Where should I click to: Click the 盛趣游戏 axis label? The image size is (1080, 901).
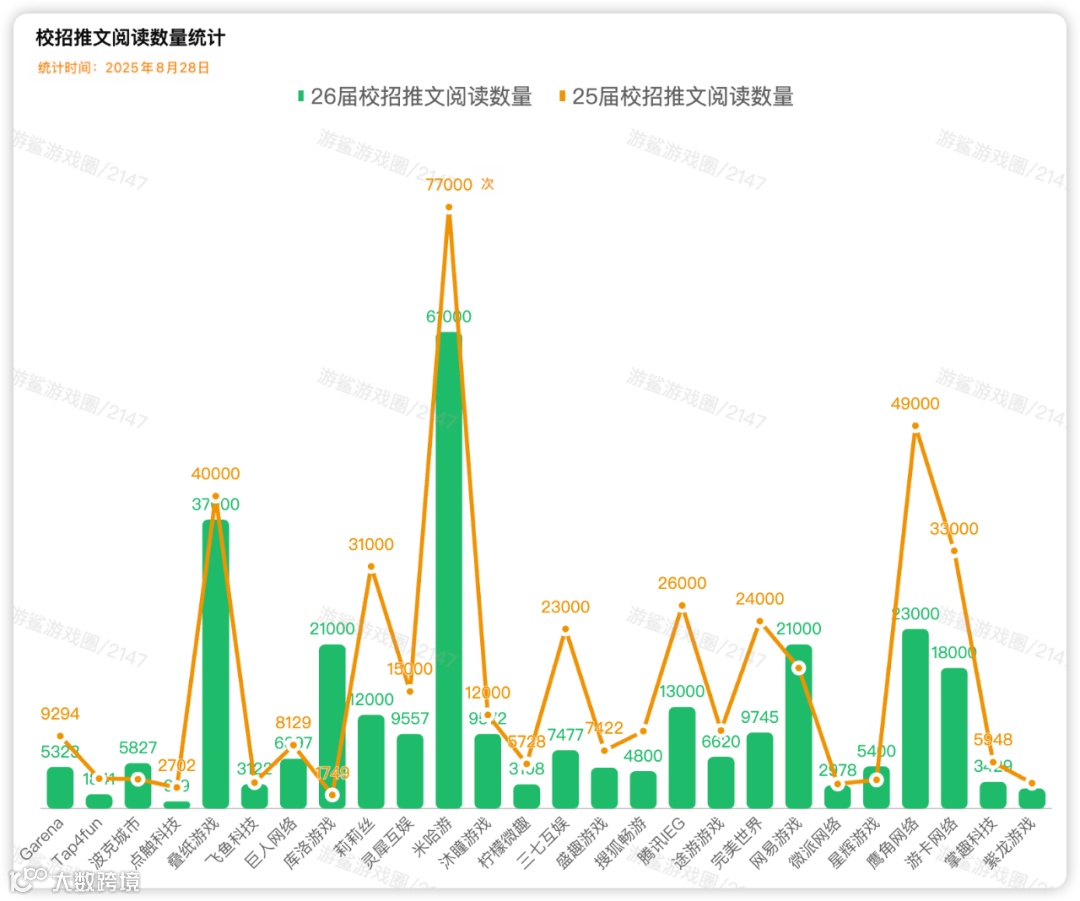click(x=581, y=842)
